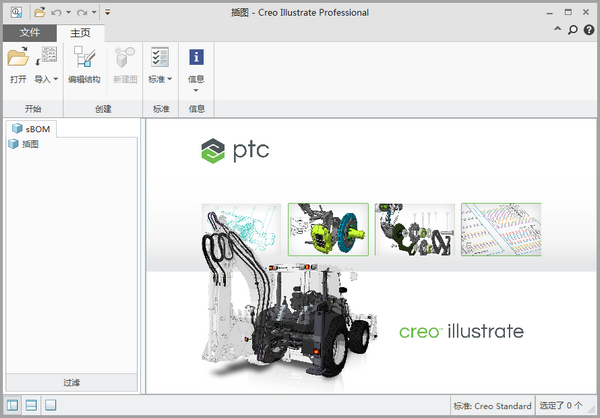Click the help icon at top right
600x418 pixels.
[588, 31]
